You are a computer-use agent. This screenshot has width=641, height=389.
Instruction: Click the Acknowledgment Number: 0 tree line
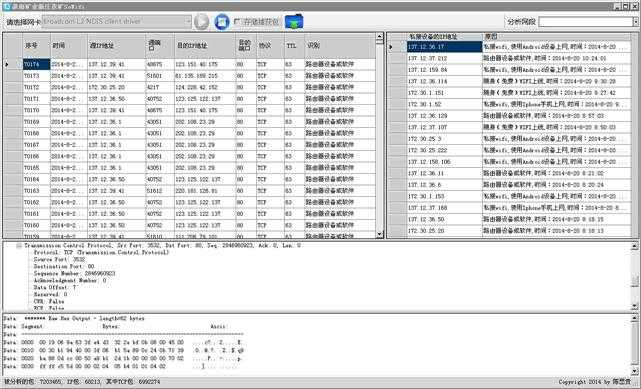(70, 280)
